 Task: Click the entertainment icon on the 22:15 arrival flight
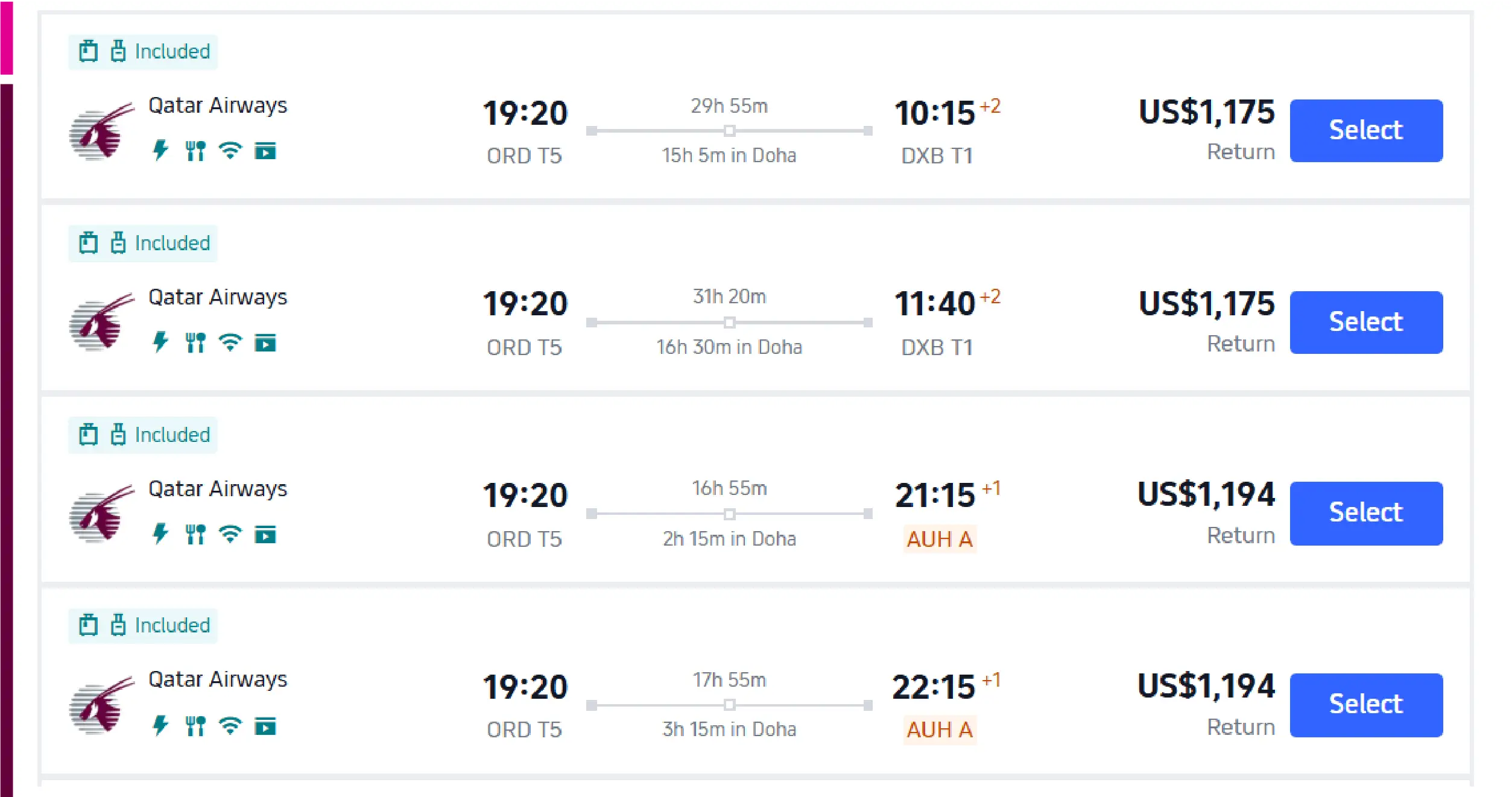265,726
